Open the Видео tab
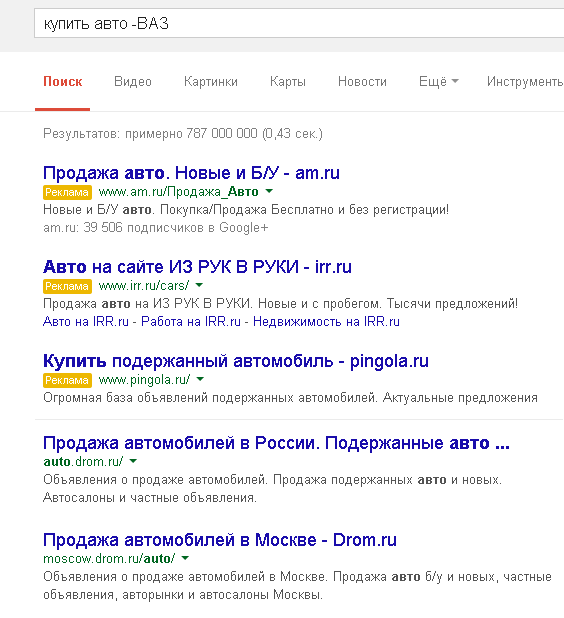The height and width of the screenshot is (618, 564). tap(133, 82)
